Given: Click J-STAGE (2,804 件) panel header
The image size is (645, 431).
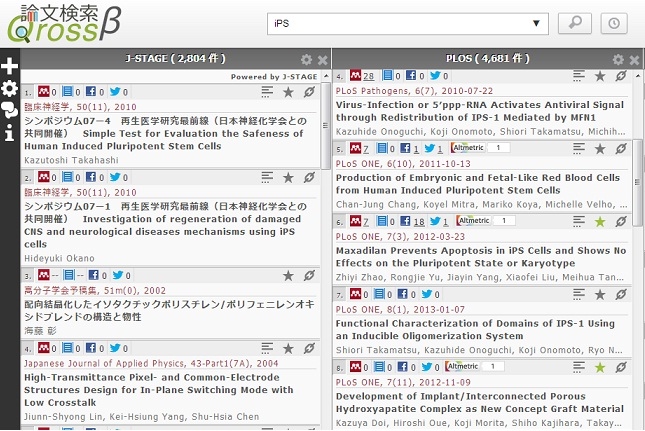Looking at the screenshot, I should point(176,59).
